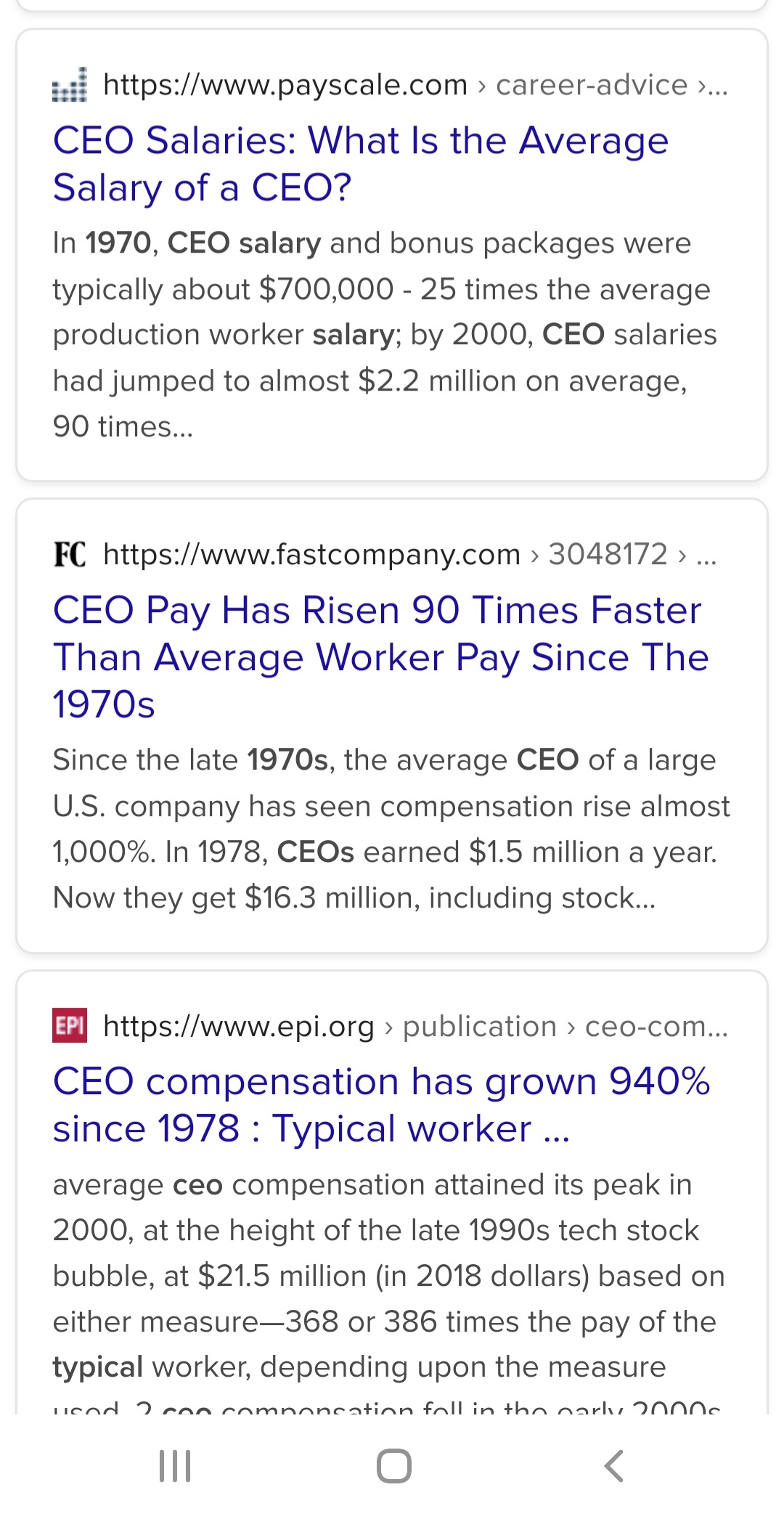Tap the PayScale site favicon
The height and width of the screenshot is (1519, 784).
70,85
